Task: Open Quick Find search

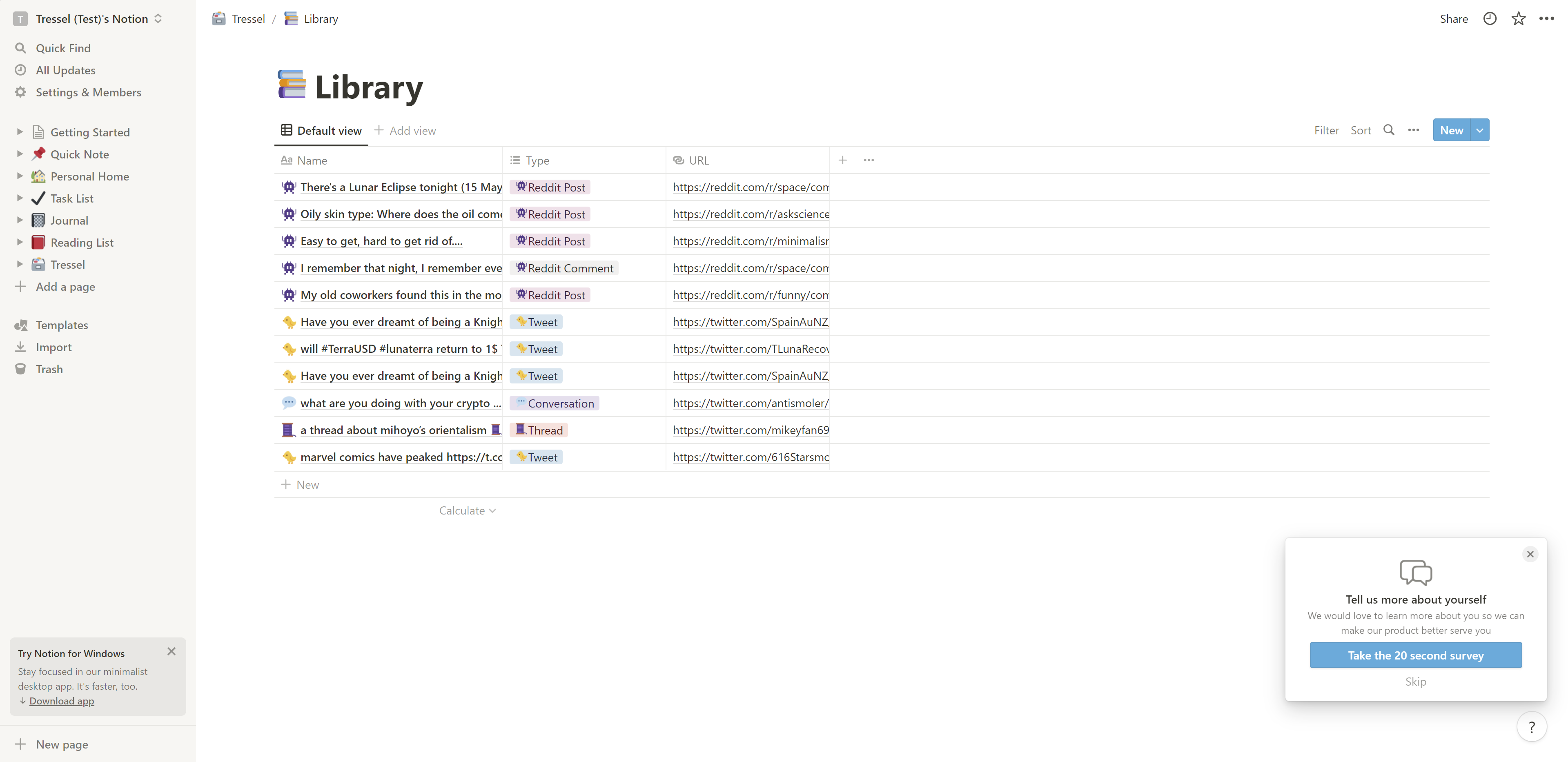Action: pyautogui.click(x=63, y=48)
